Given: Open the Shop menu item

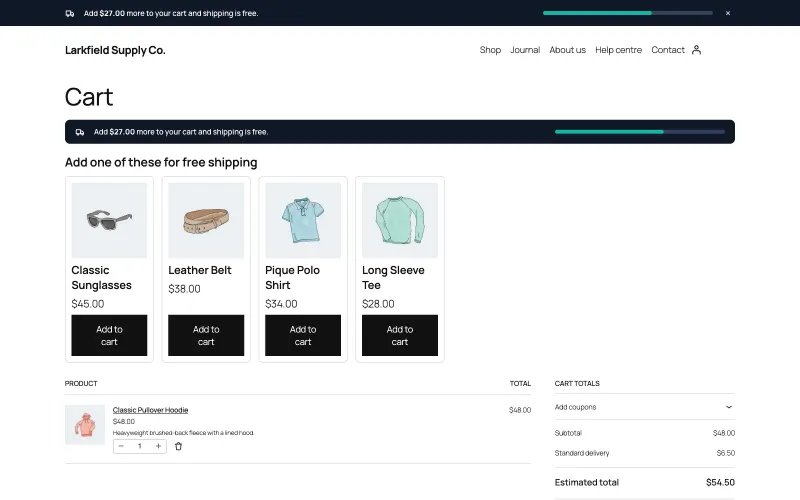Looking at the screenshot, I should pos(490,50).
